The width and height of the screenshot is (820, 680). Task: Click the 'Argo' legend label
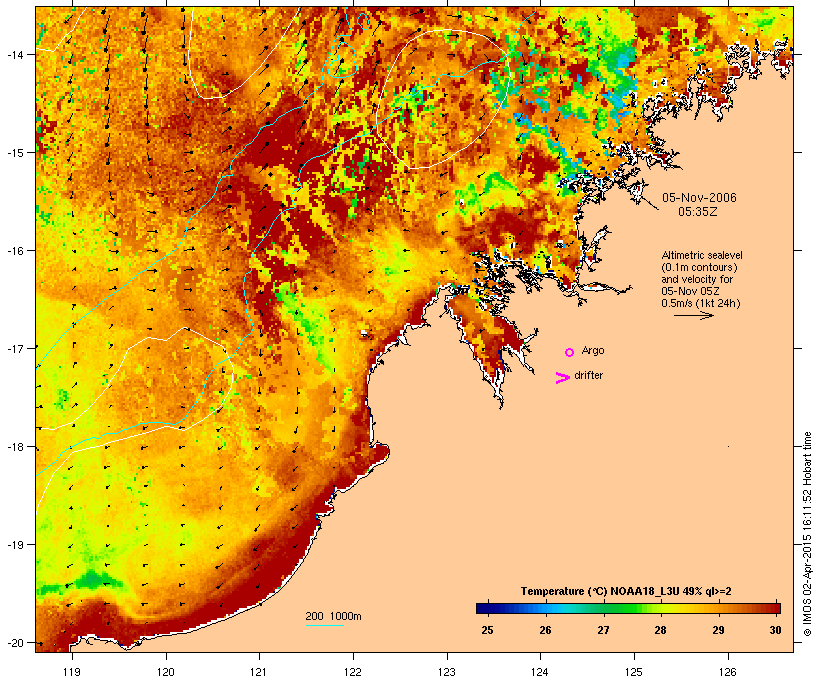[593, 350]
